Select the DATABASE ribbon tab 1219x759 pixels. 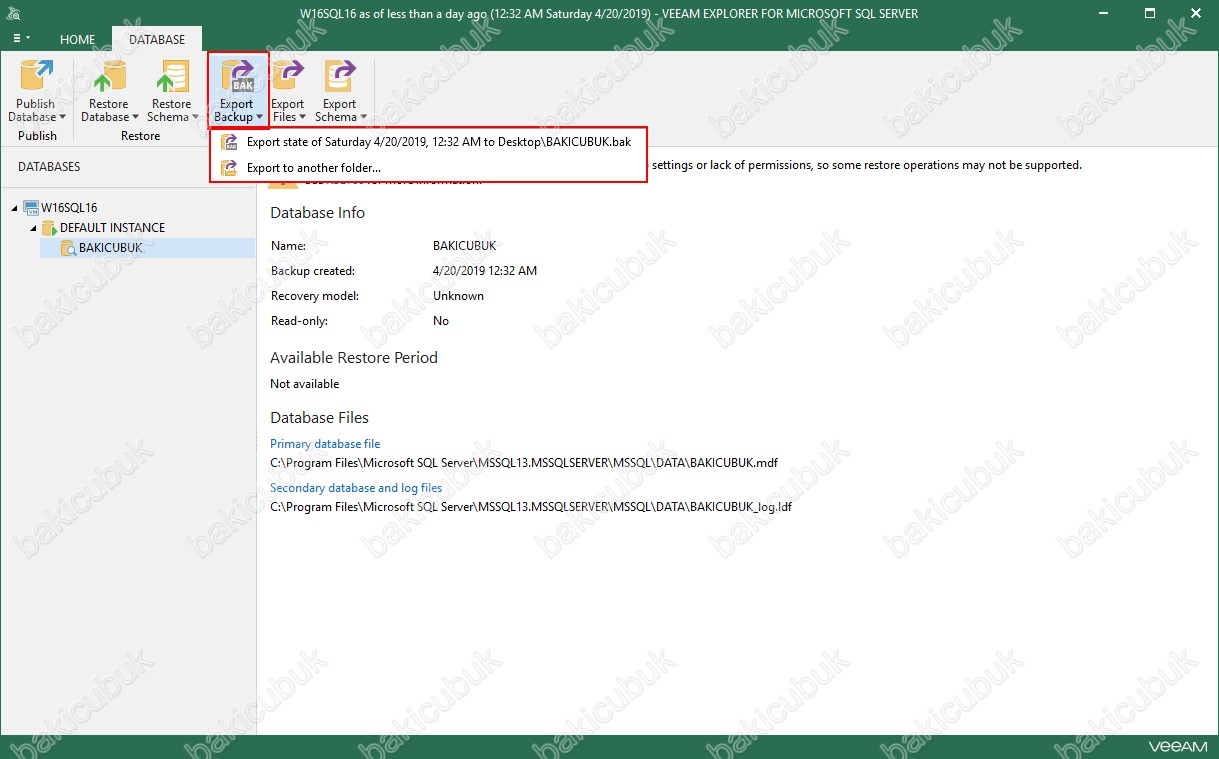[157, 40]
